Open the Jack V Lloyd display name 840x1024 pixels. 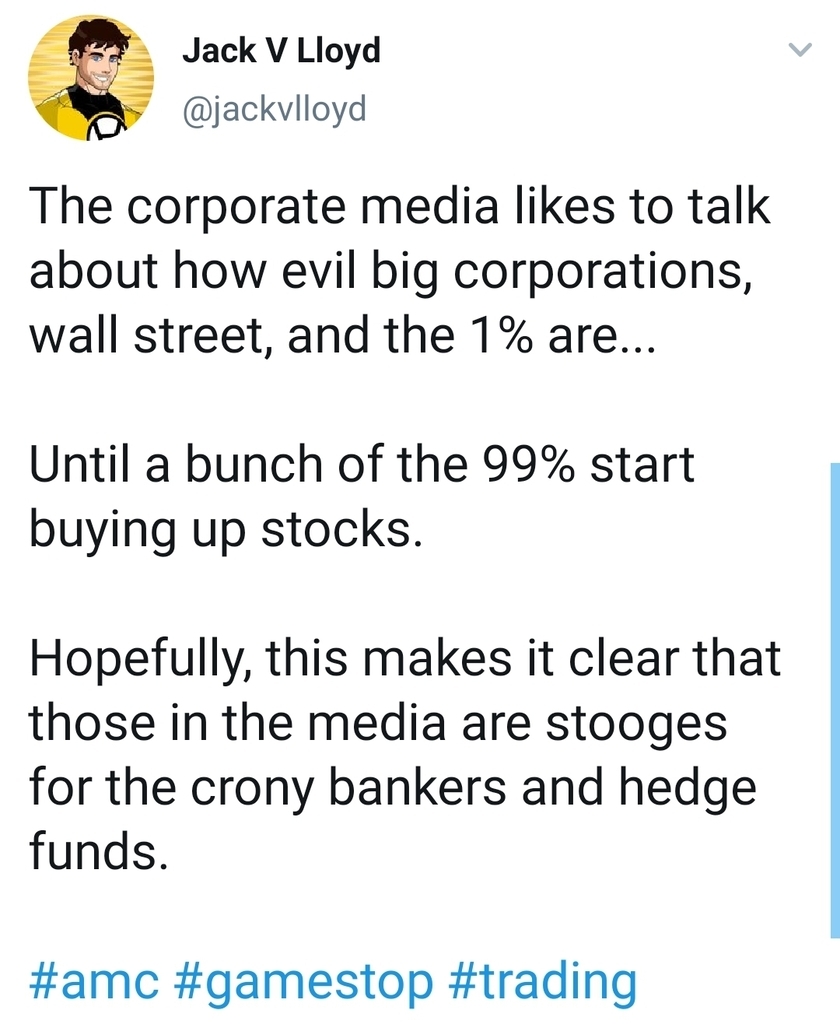click(x=281, y=51)
